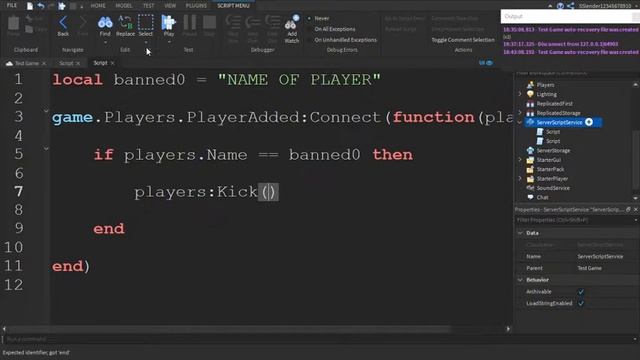Open the Find dropdown arrow
The image size is (640, 360).
click(x=105, y=42)
